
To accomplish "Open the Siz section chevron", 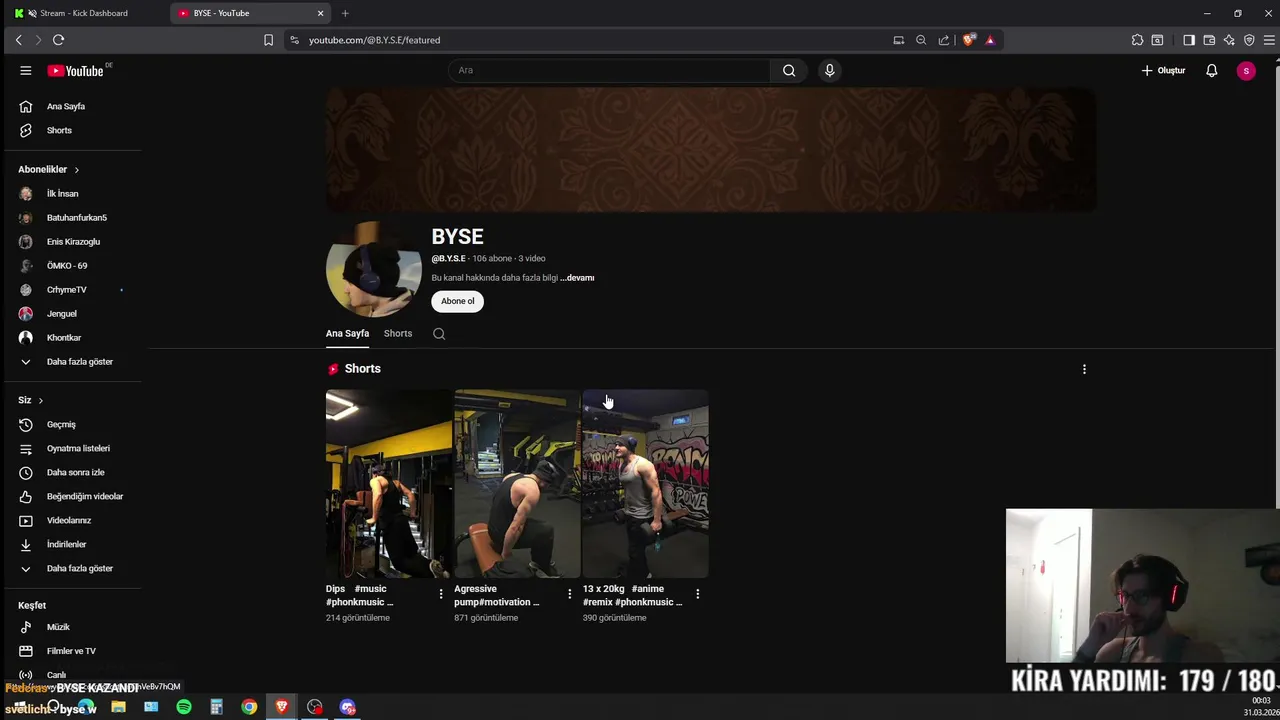I will (x=40, y=400).
